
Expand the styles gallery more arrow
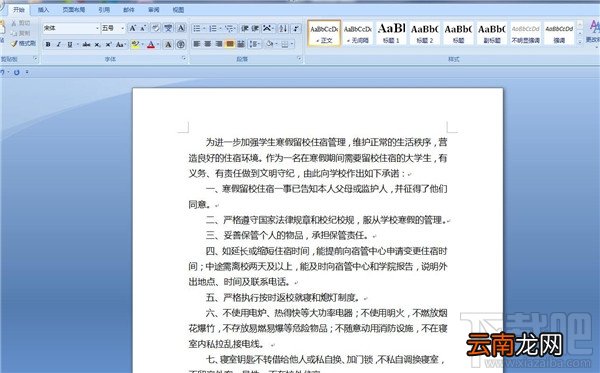580,41
